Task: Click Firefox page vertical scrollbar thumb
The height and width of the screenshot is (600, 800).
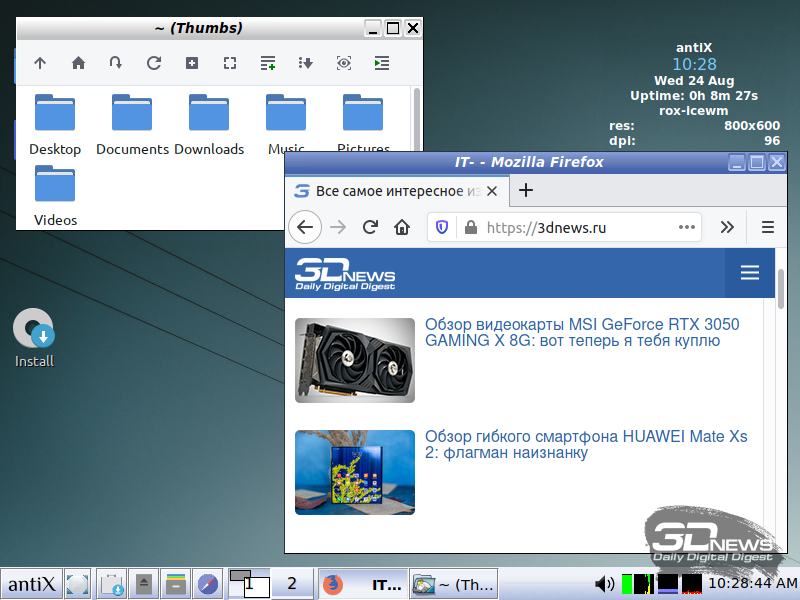Action: tap(781, 289)
